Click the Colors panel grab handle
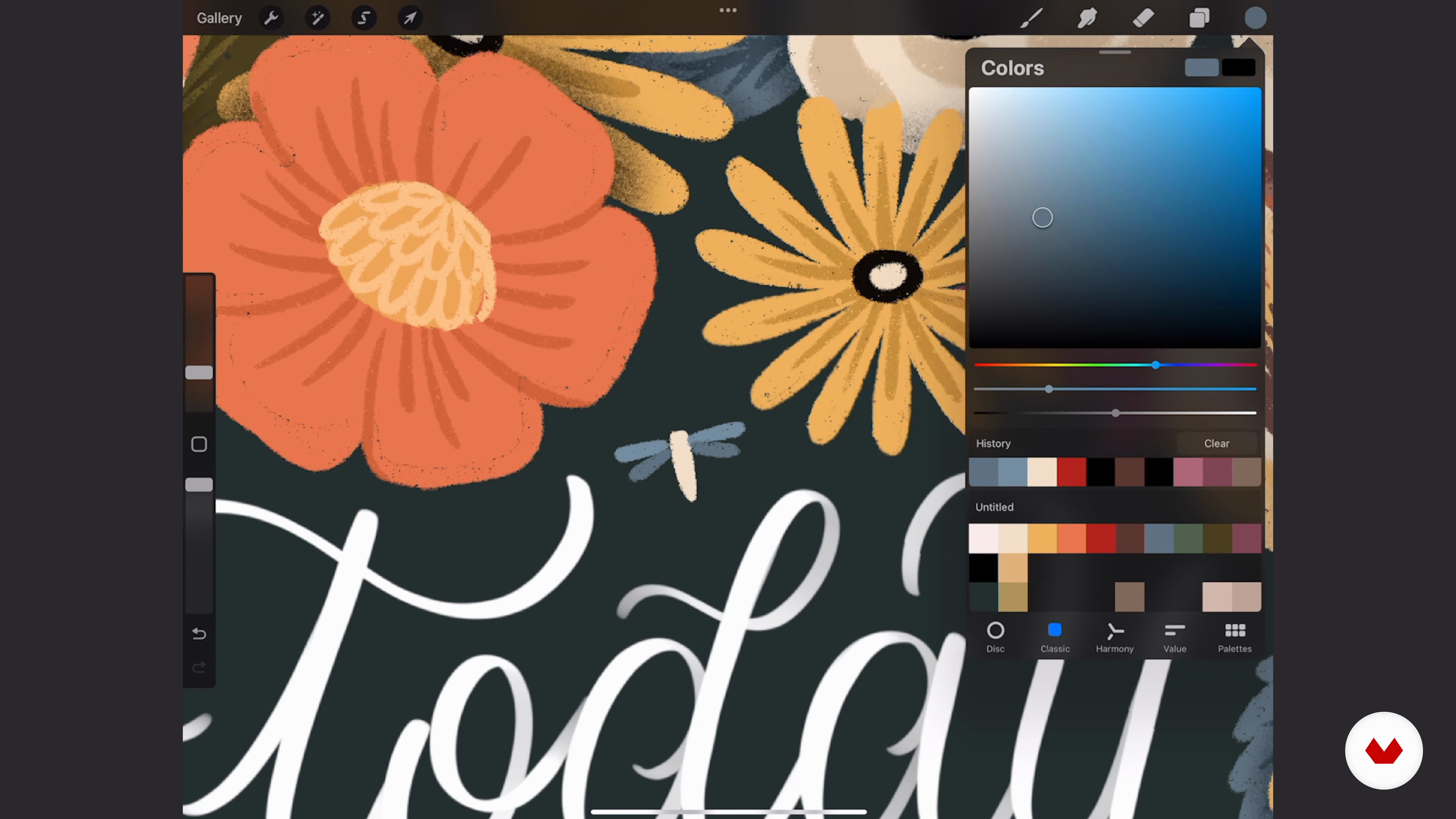 pos(1115,53)
